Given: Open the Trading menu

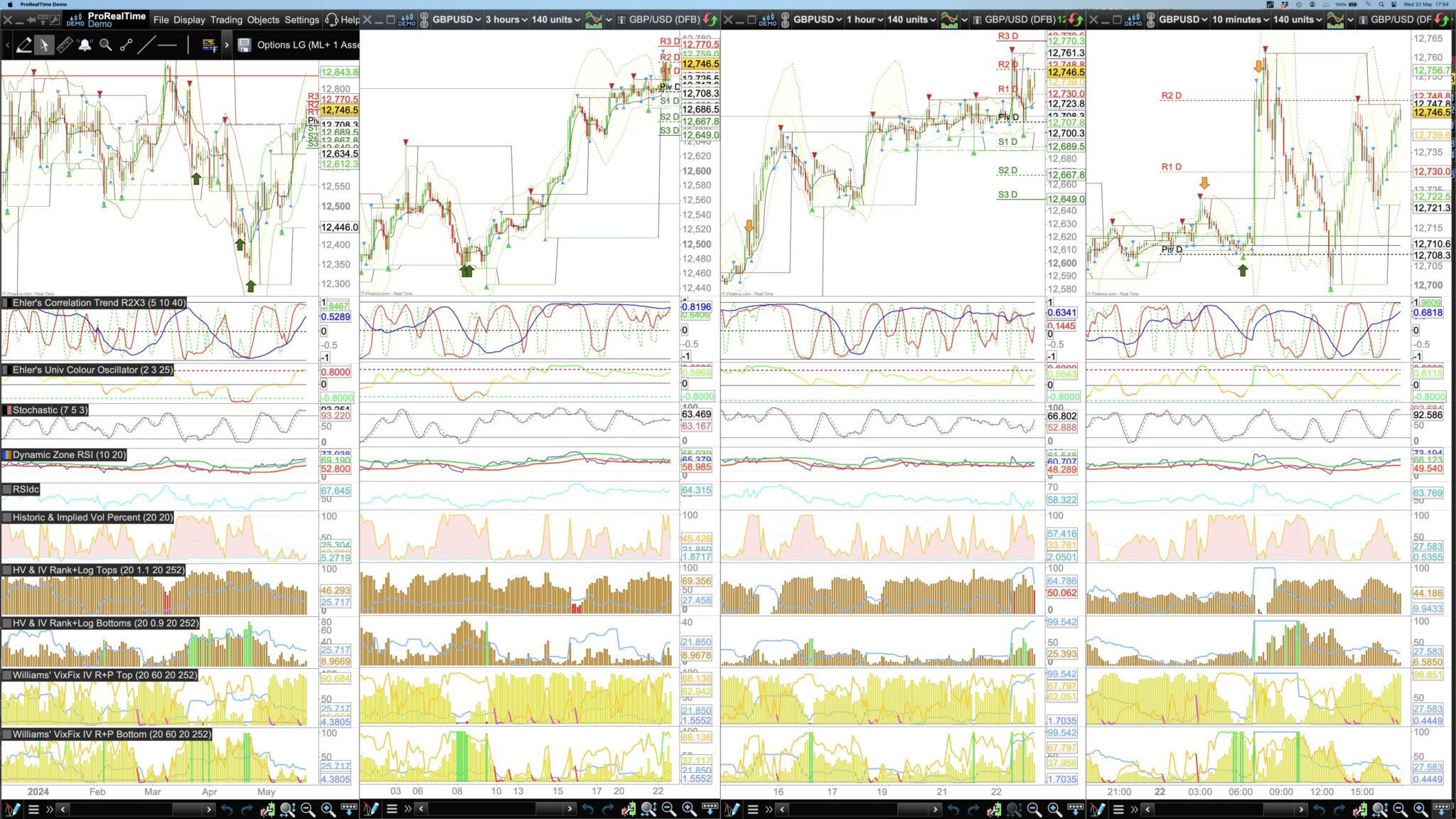Looking at the screenshot, I should click(226, 20).
